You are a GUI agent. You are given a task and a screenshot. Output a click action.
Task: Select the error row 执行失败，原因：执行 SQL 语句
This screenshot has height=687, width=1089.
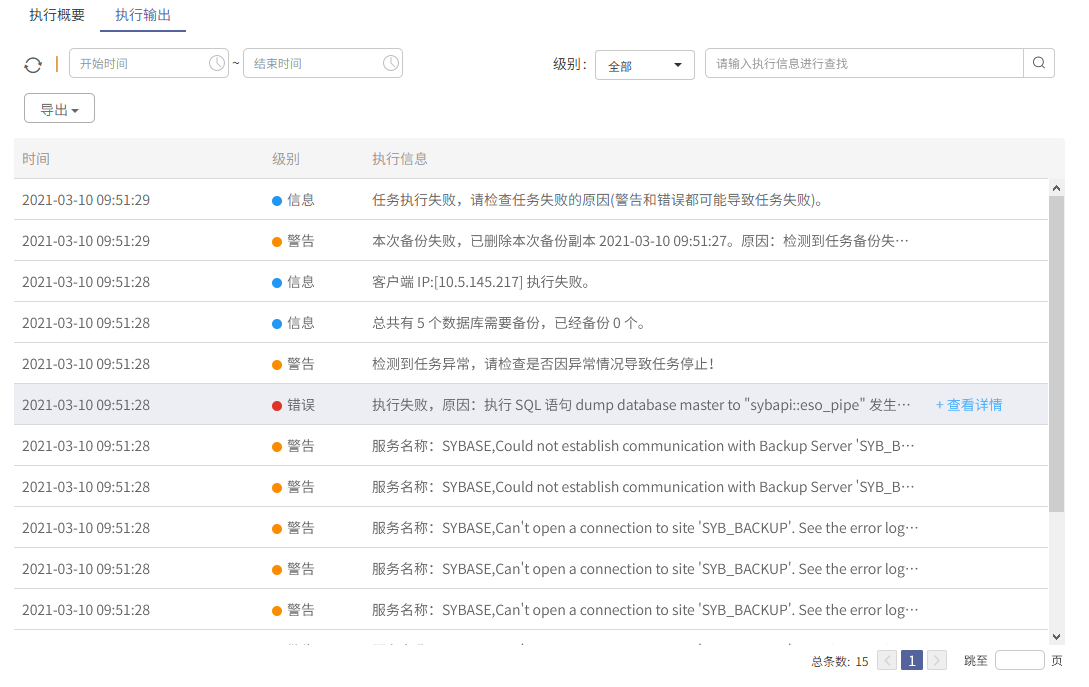(x=531, y=405)
